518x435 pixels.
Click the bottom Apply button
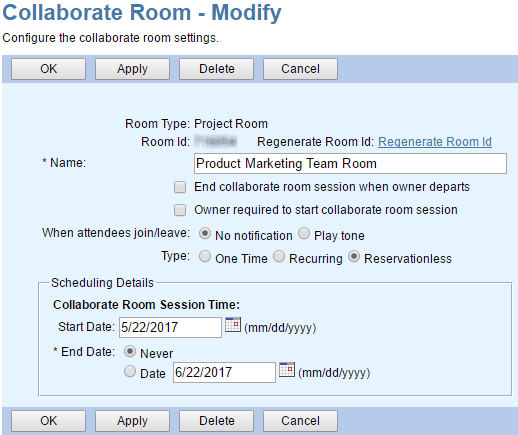pyautogui.click(x=132, y=421)
